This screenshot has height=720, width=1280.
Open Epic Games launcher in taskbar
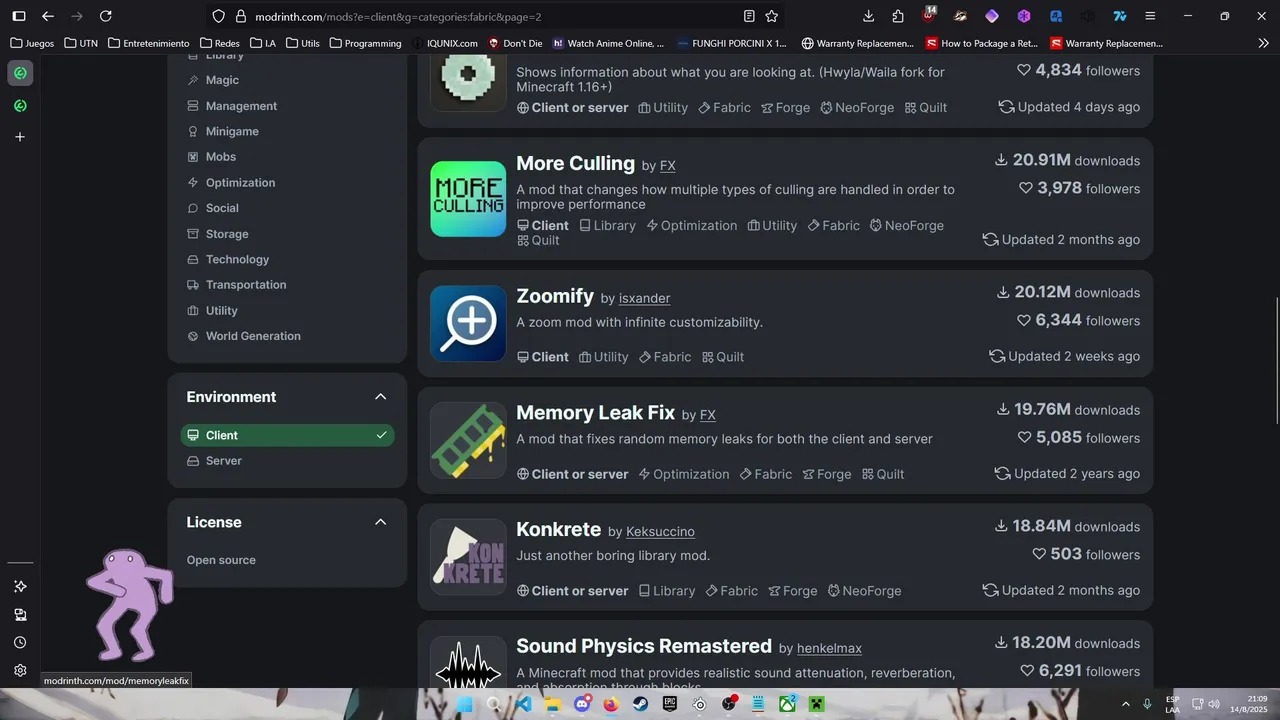[x=670, y=704]
